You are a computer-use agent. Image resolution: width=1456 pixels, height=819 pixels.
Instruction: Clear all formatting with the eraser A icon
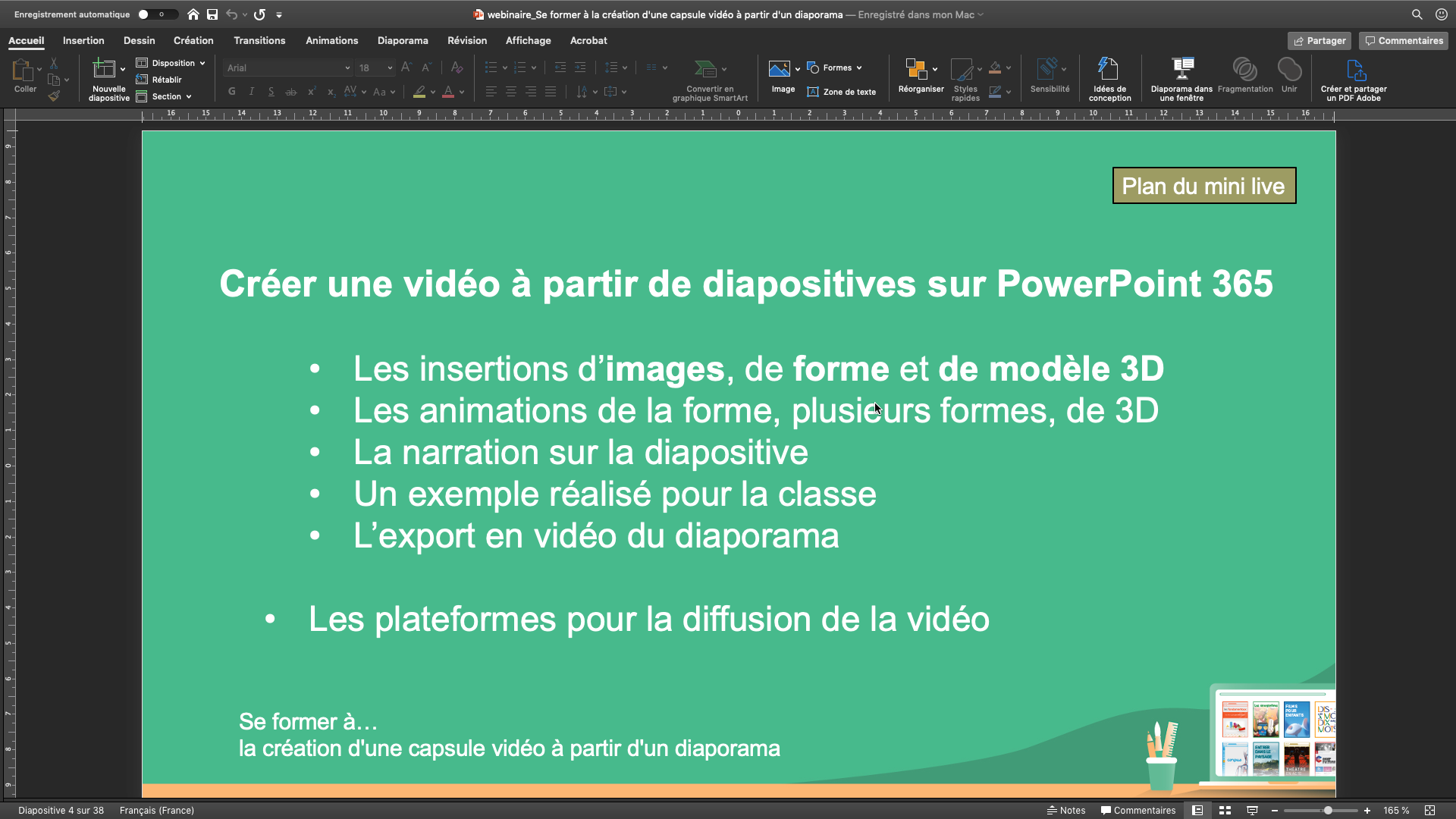457,67
